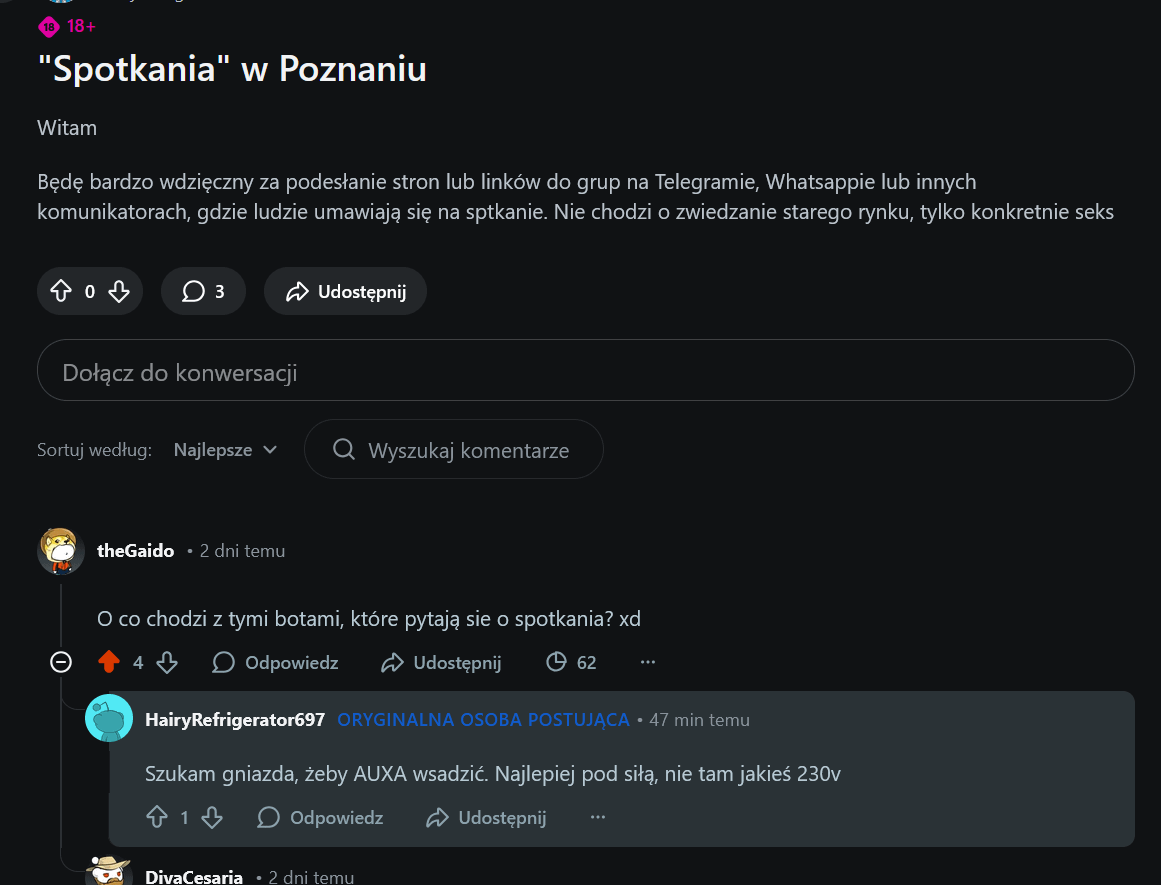This screenshot has height=885, width=1161.
Task: Open DivaCesaria's profile
Action: [x=193, y=876]
